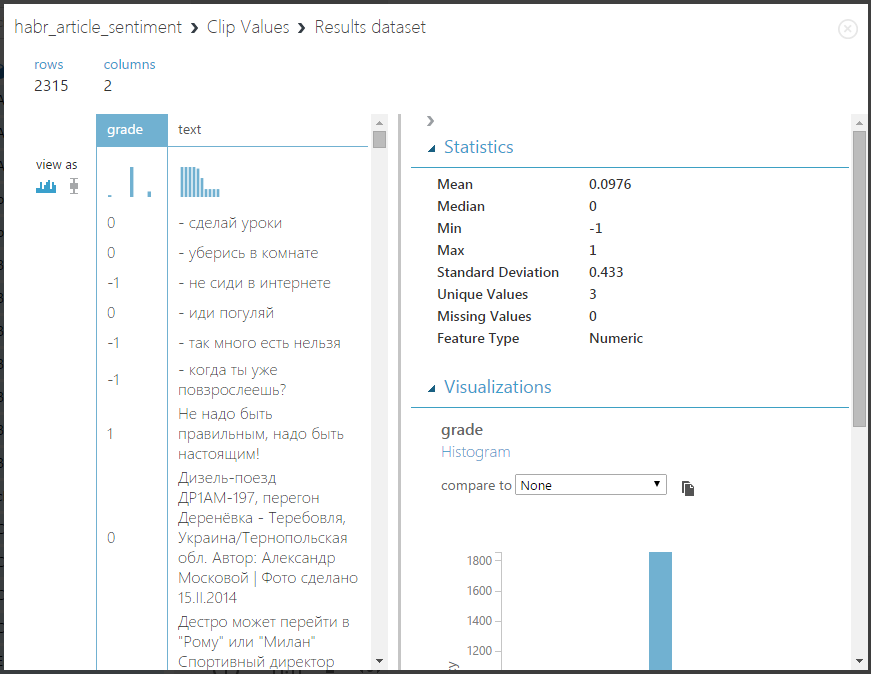Click the tall bar in grade histogram
This screenshot has height=674, width=871.
tap(660, 611)
